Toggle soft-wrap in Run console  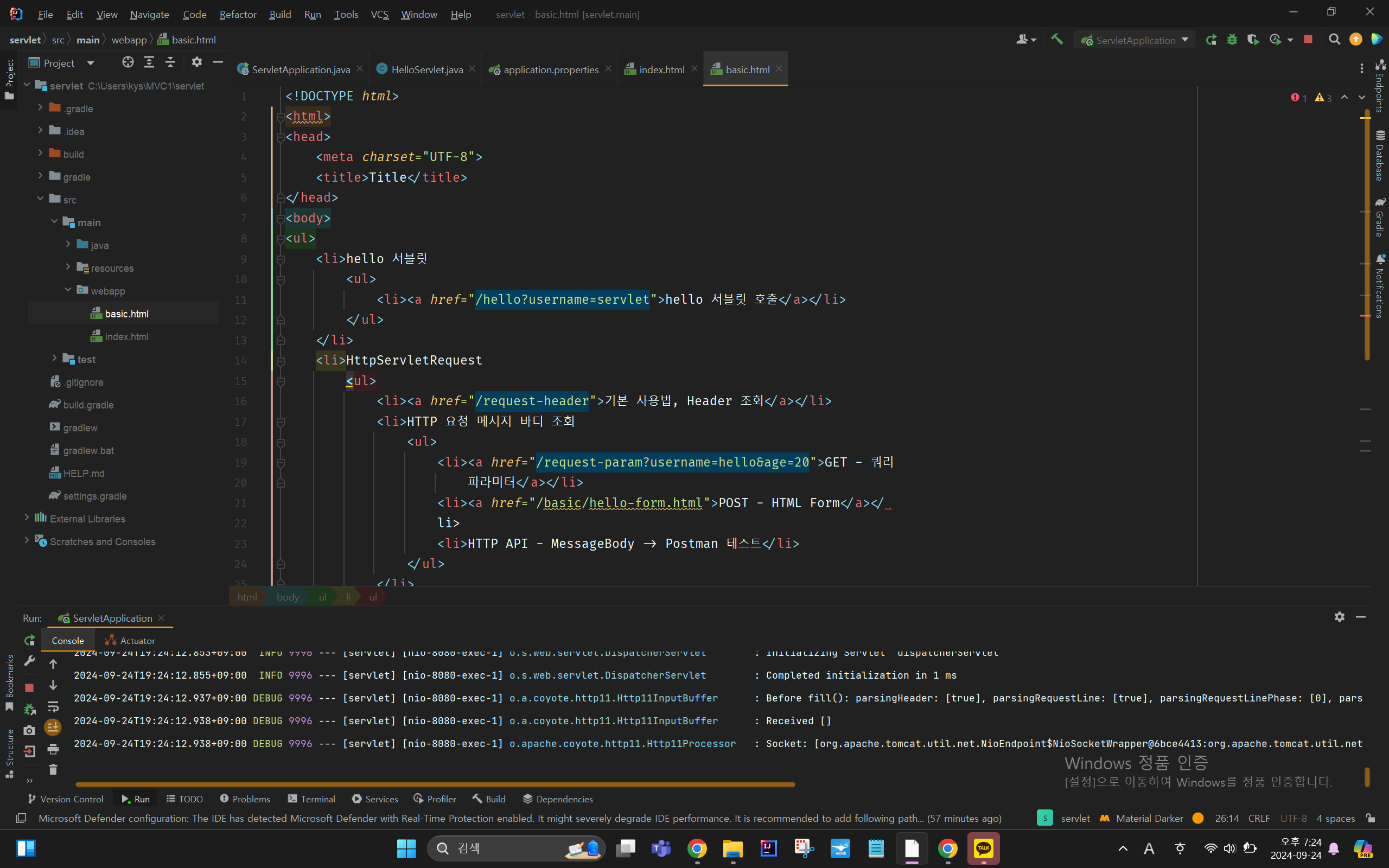(x=53, y=707)
